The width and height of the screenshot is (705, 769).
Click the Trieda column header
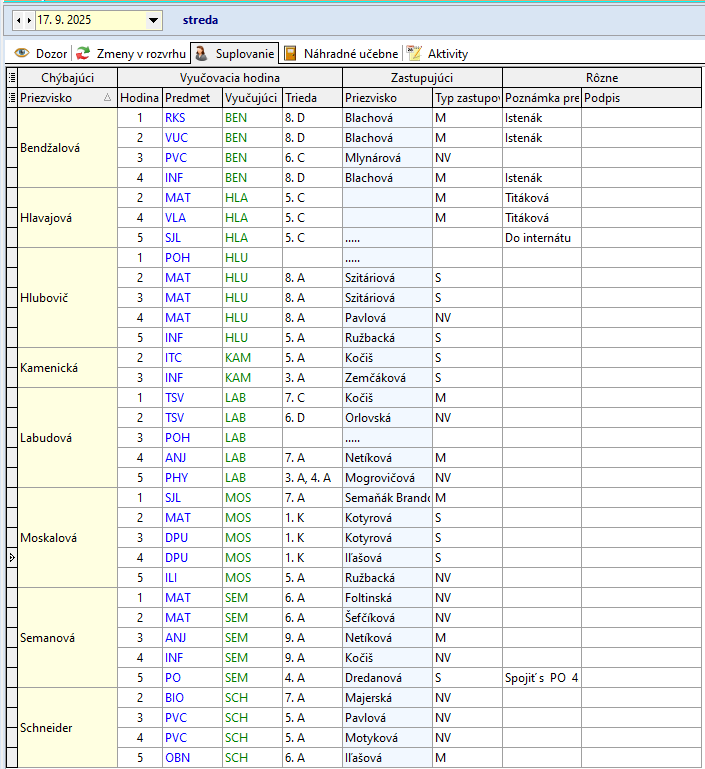[x=312, y=98]
